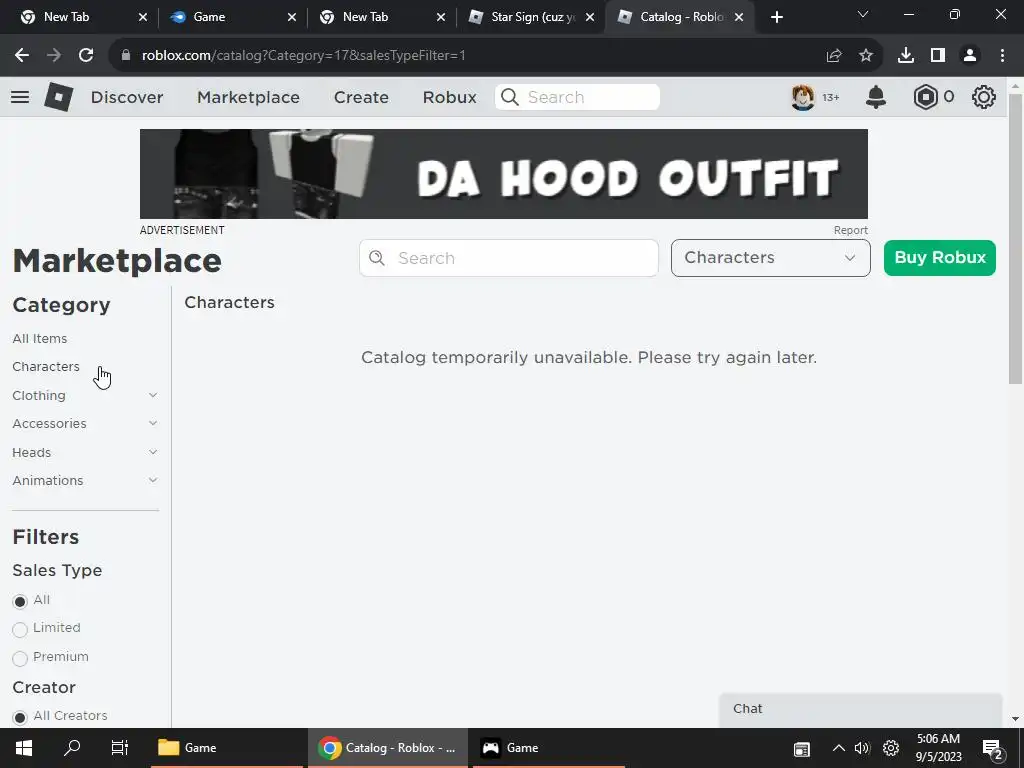1024x768 pixels.
Task: Open the Roblox settings gear
Action: [983, 97]
